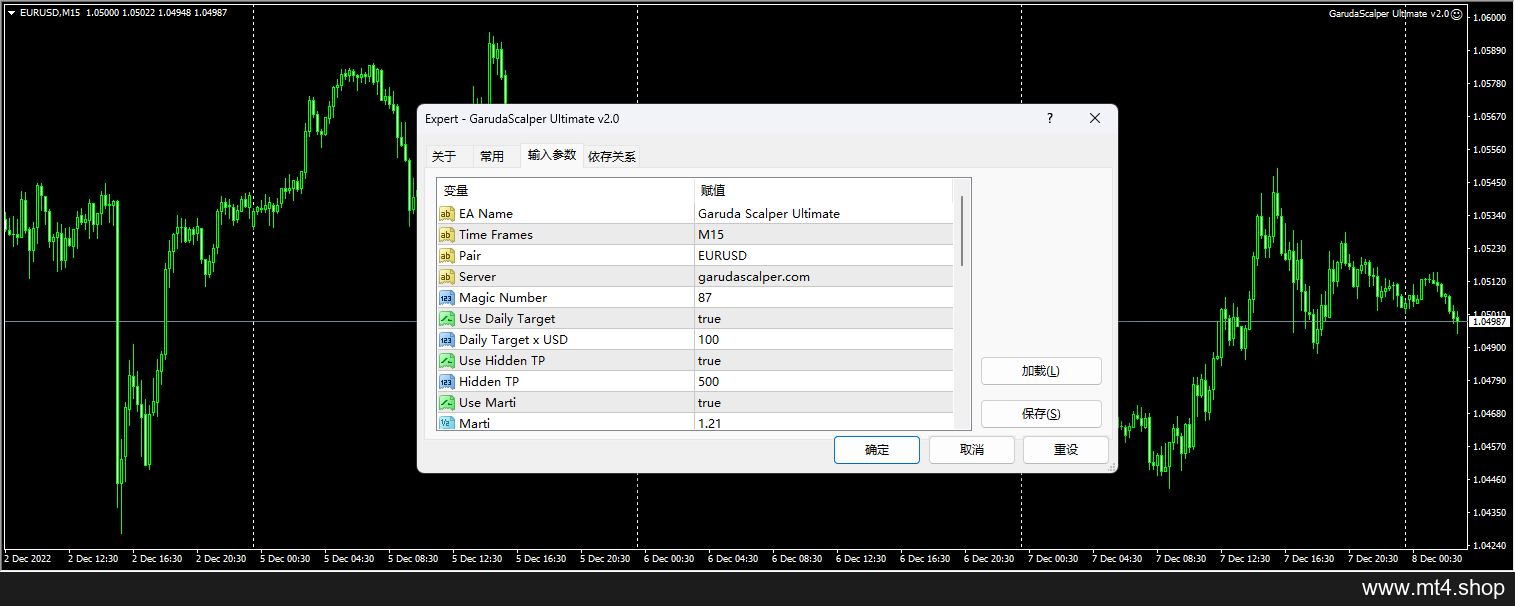Click the integer icon beside Magic Number
Viewport: 1515px width, 606px height.
(447, 298)
